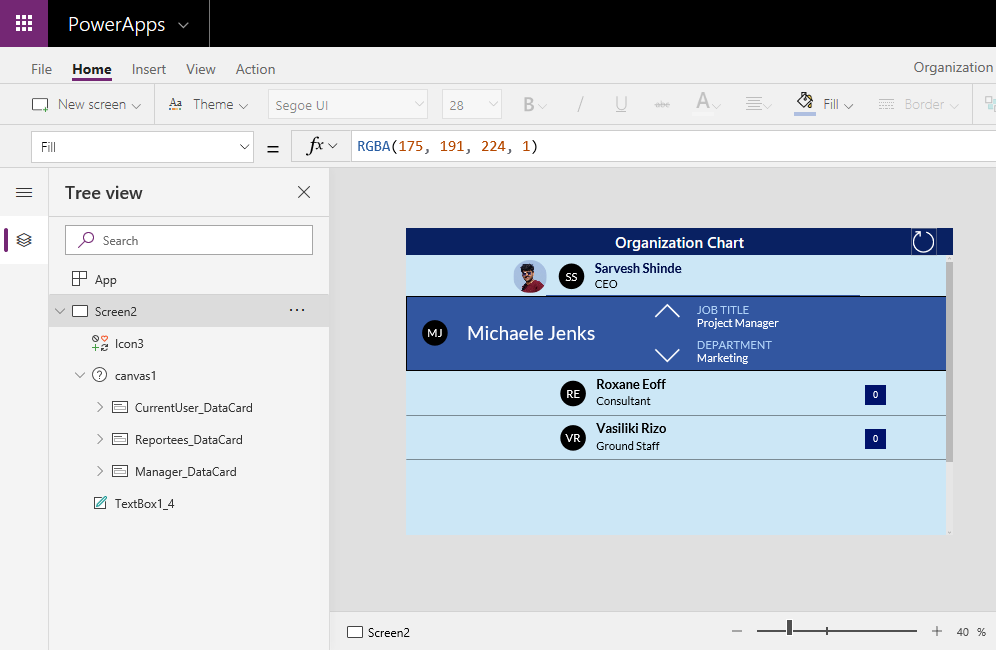Toggle bold formatting in the ribbon

[529, 104]
